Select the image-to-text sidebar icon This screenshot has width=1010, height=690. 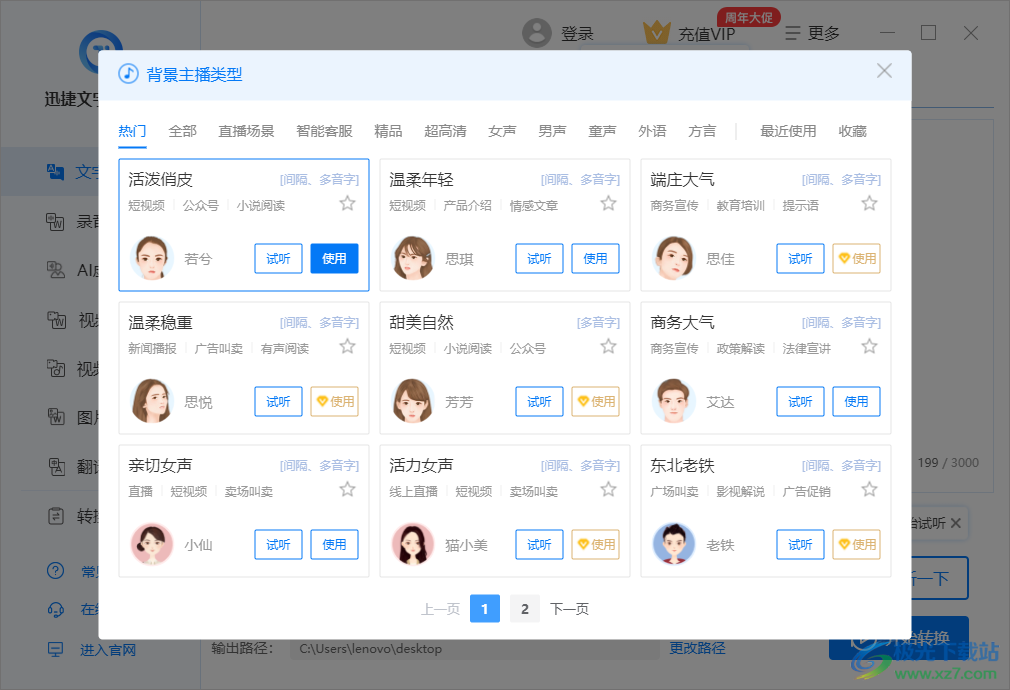point(55,418)
